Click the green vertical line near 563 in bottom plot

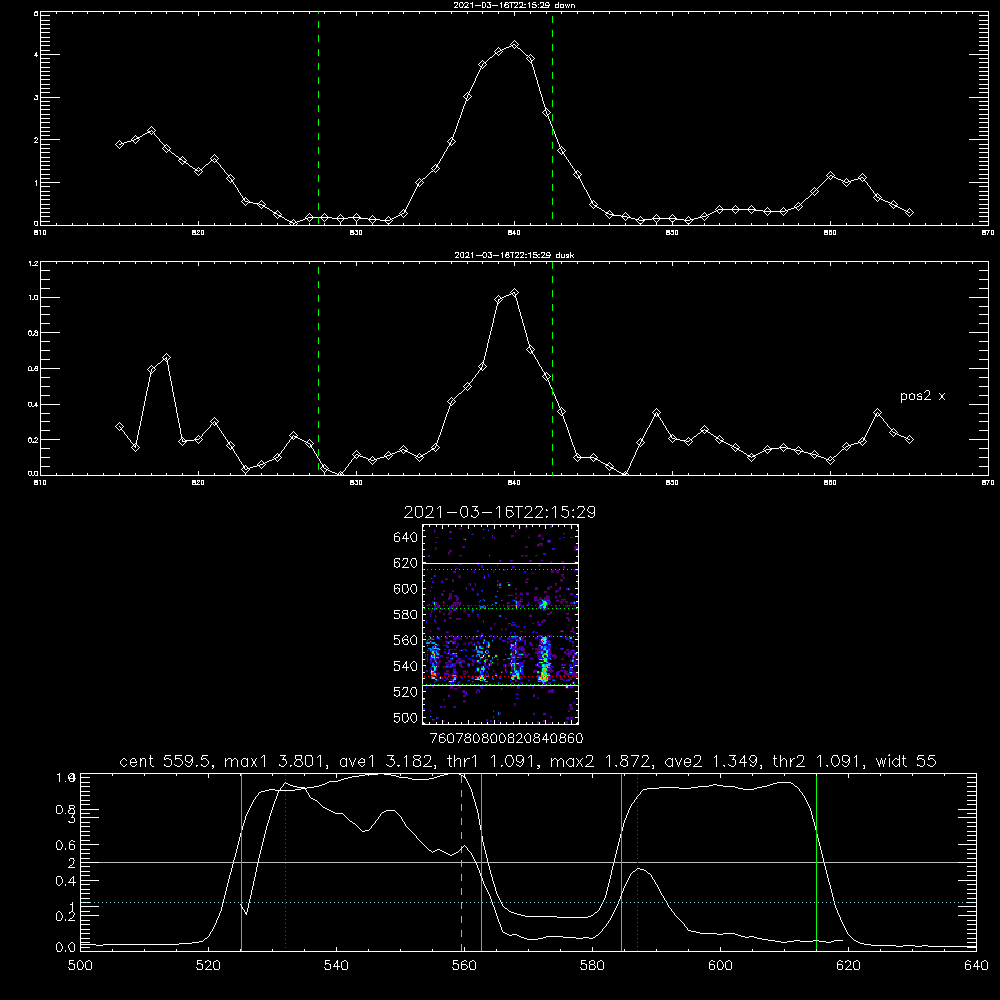481,862
